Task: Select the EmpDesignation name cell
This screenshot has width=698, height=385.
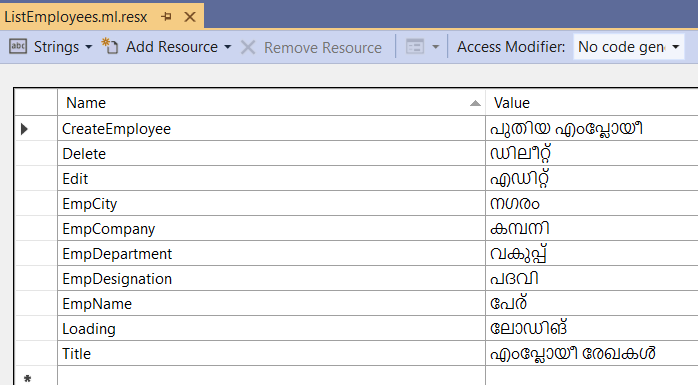Action: click(x=271, y=278)
